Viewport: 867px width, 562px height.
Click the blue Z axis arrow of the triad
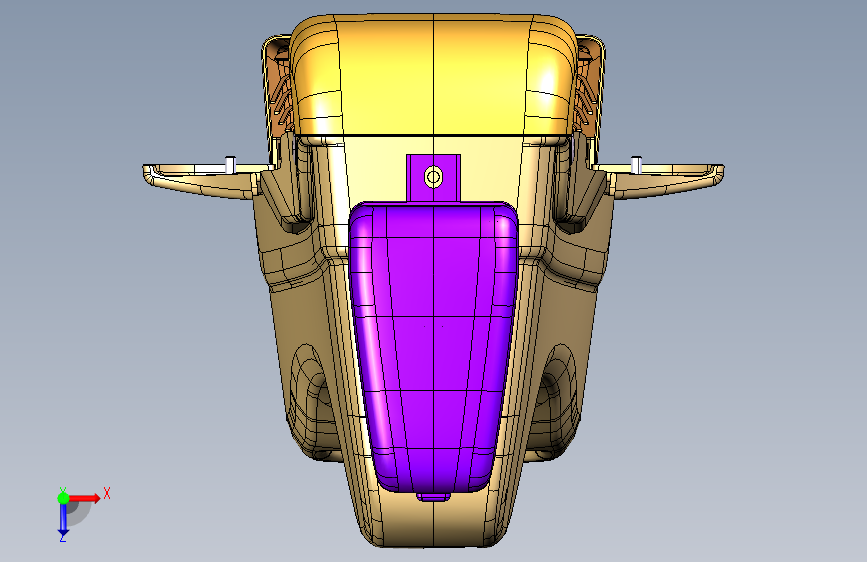tap(63, 519)
